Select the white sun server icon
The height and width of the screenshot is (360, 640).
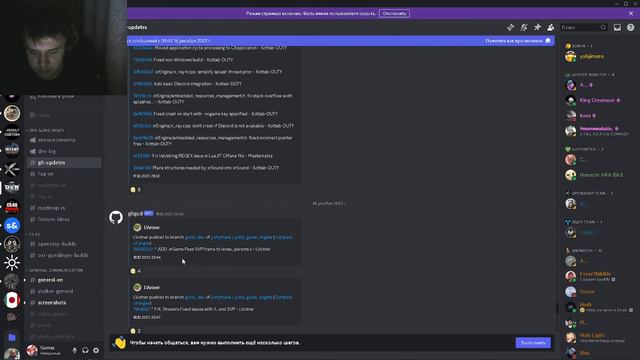(12, 262)
